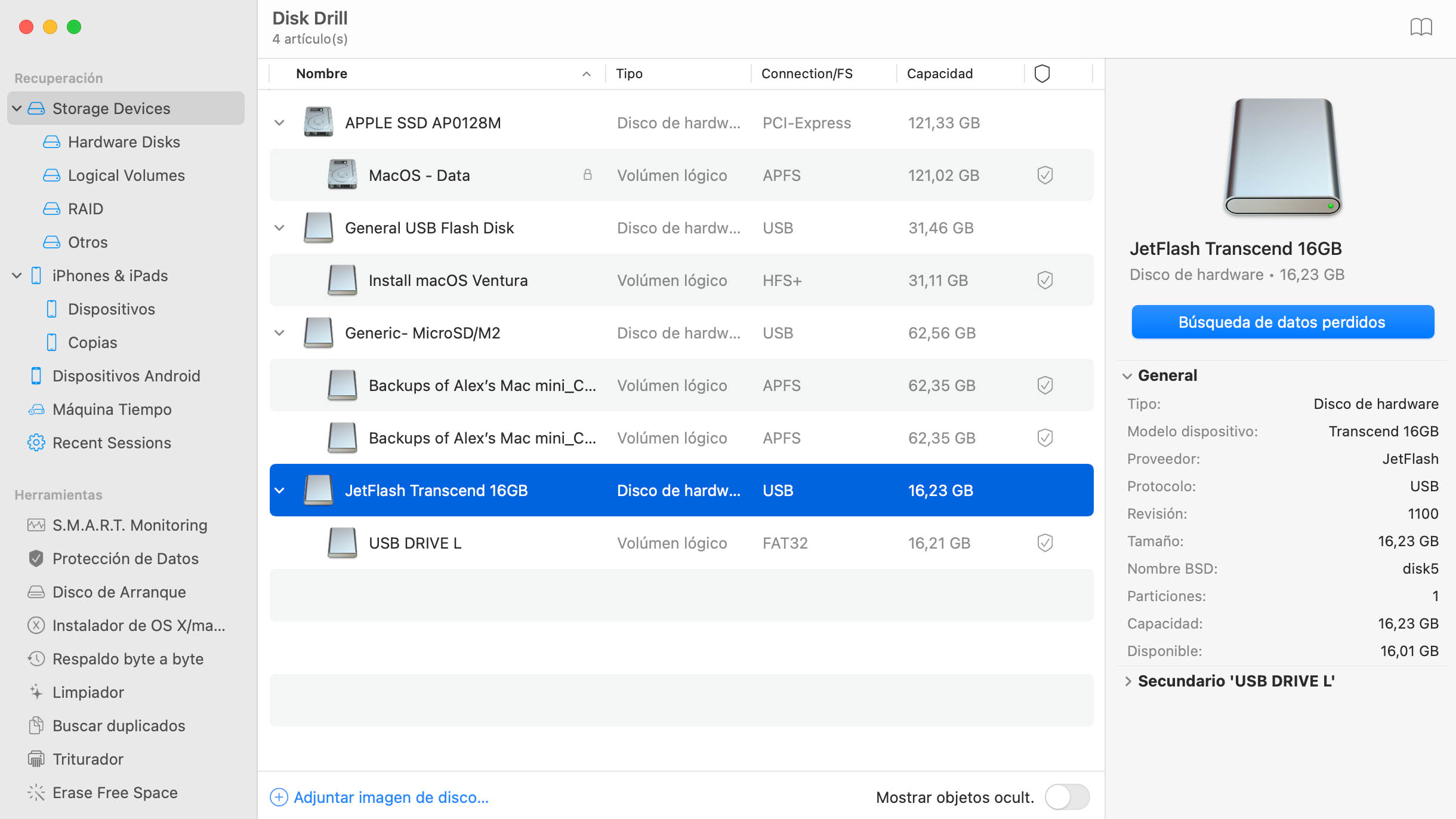Click the Tipo column header
1456x819 pixels.
click(629, 73)
